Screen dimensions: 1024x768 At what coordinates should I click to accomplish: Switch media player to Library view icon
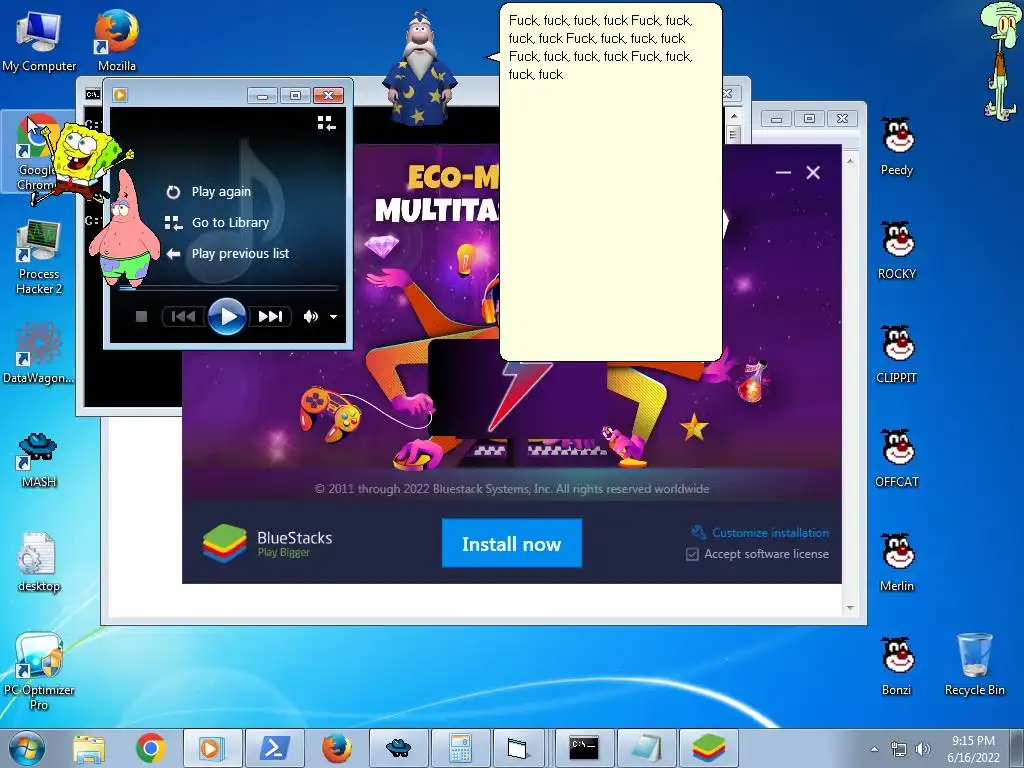coord(326,123)
